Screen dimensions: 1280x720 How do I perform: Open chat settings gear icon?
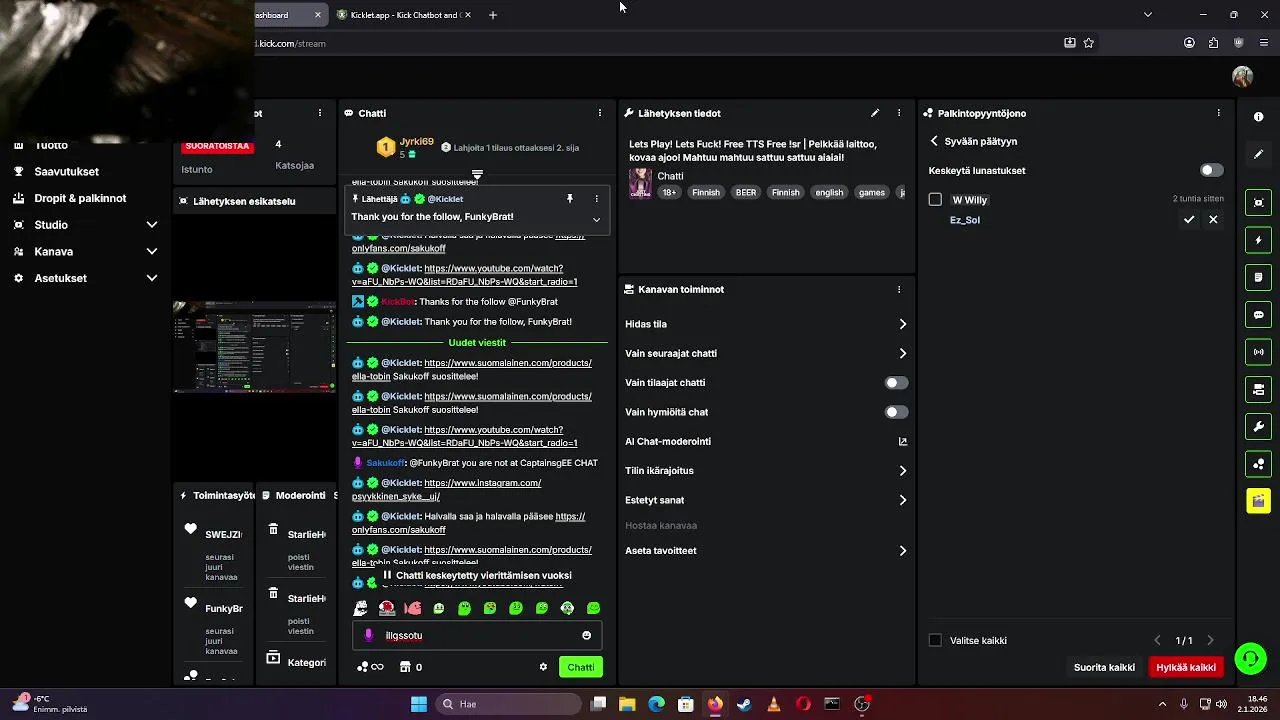tap(543, 667)
